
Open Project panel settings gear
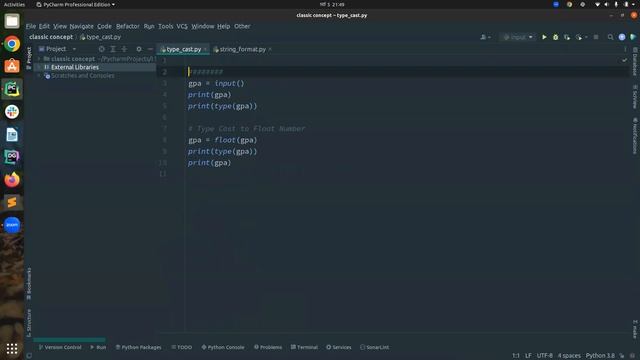coord(139,49)
